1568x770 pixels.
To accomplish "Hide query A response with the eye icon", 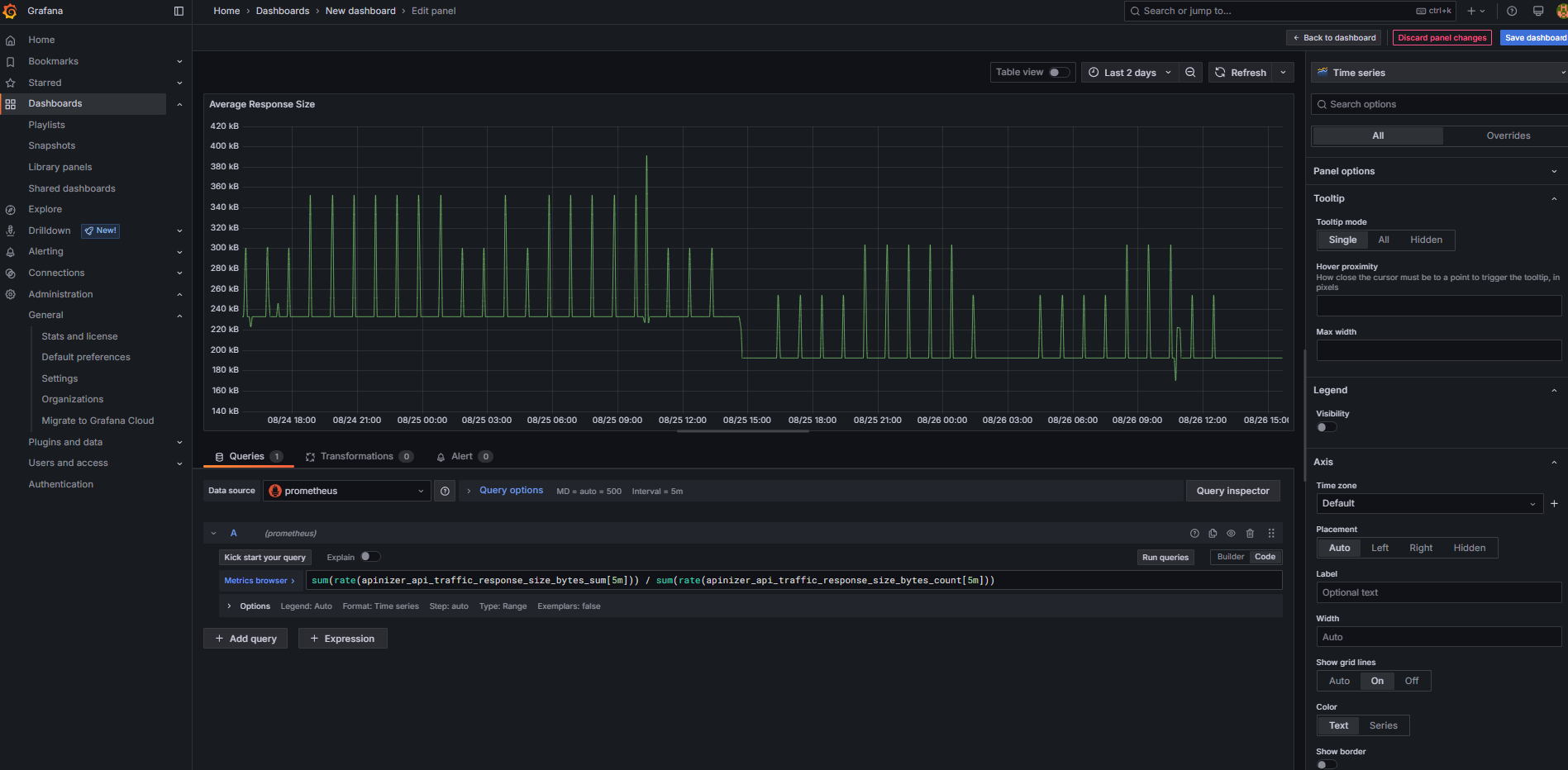I will [x=1231, y=534].
